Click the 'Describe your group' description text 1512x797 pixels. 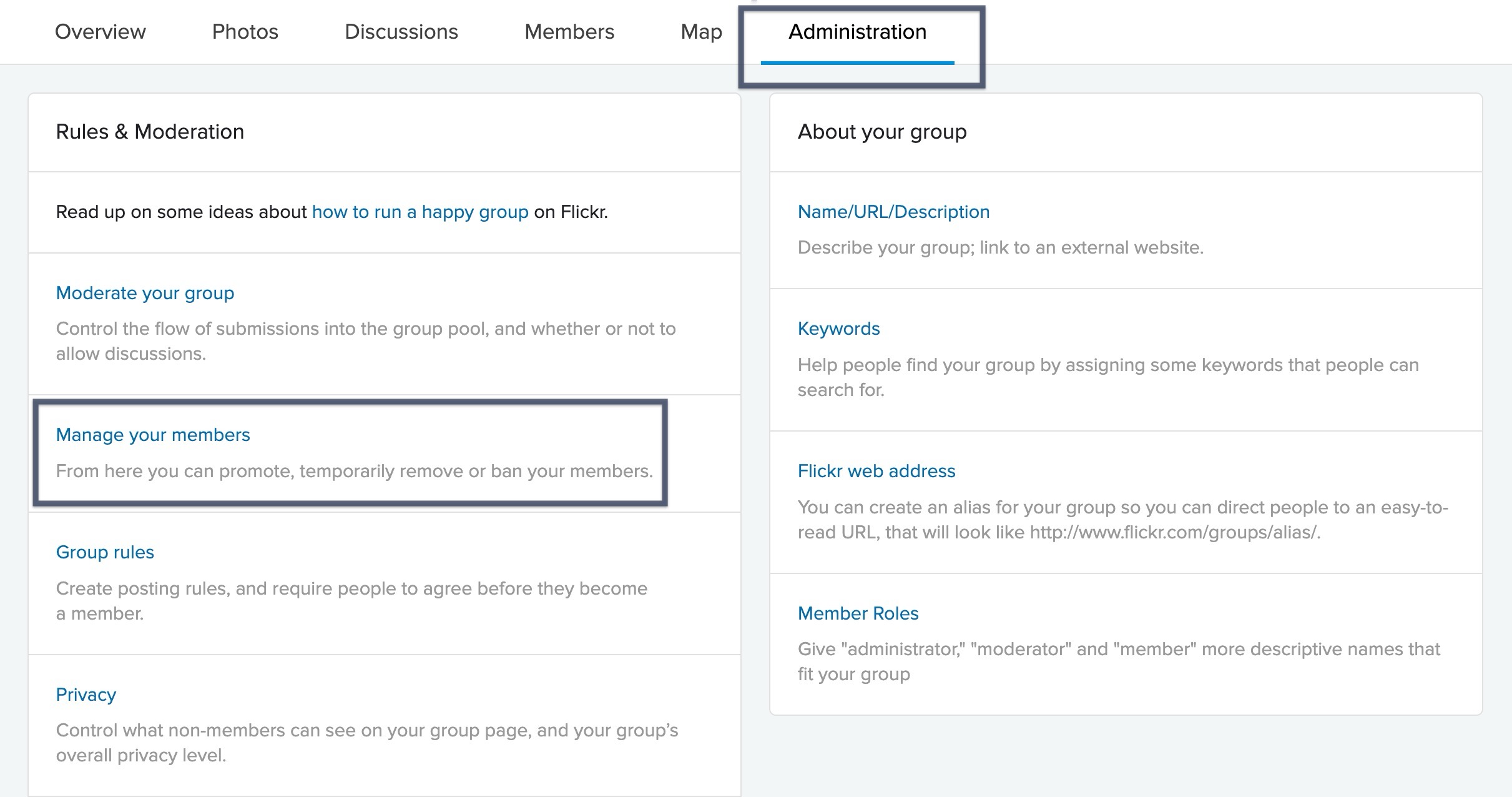click(x=1001, y=248)
